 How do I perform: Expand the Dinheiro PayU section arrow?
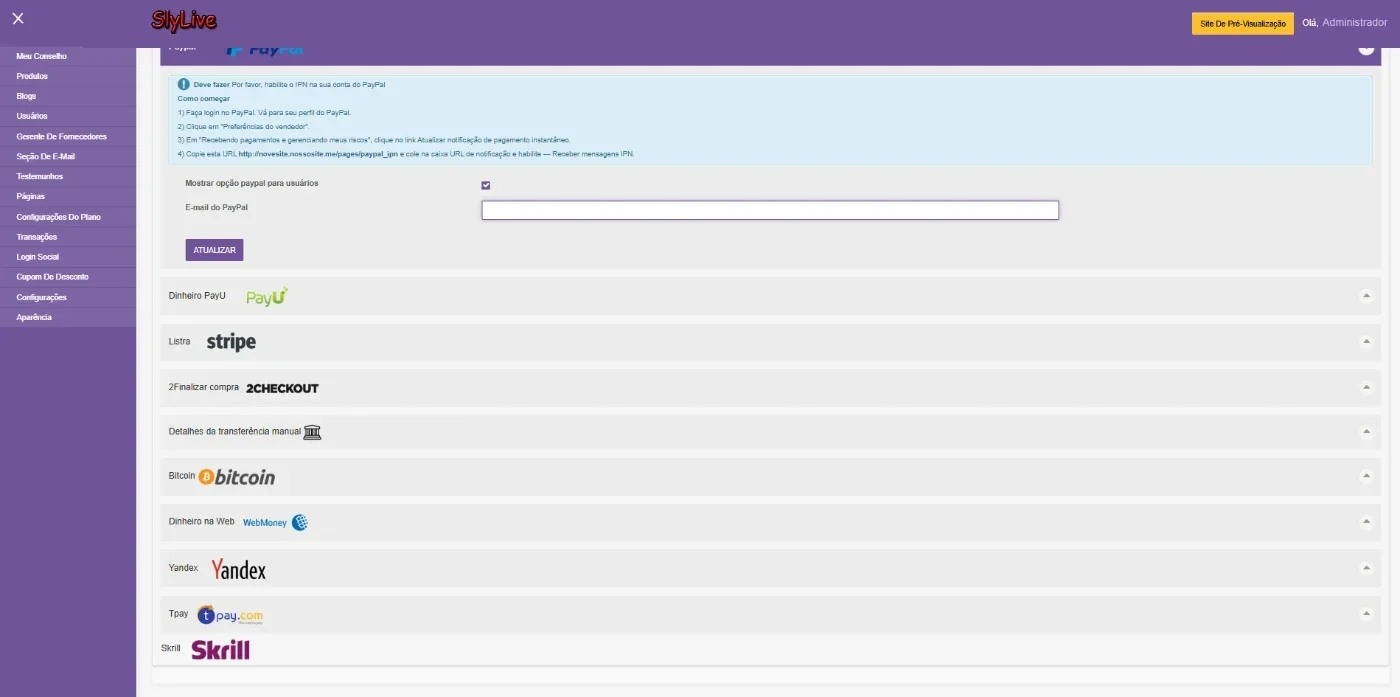pos(1366,296)
